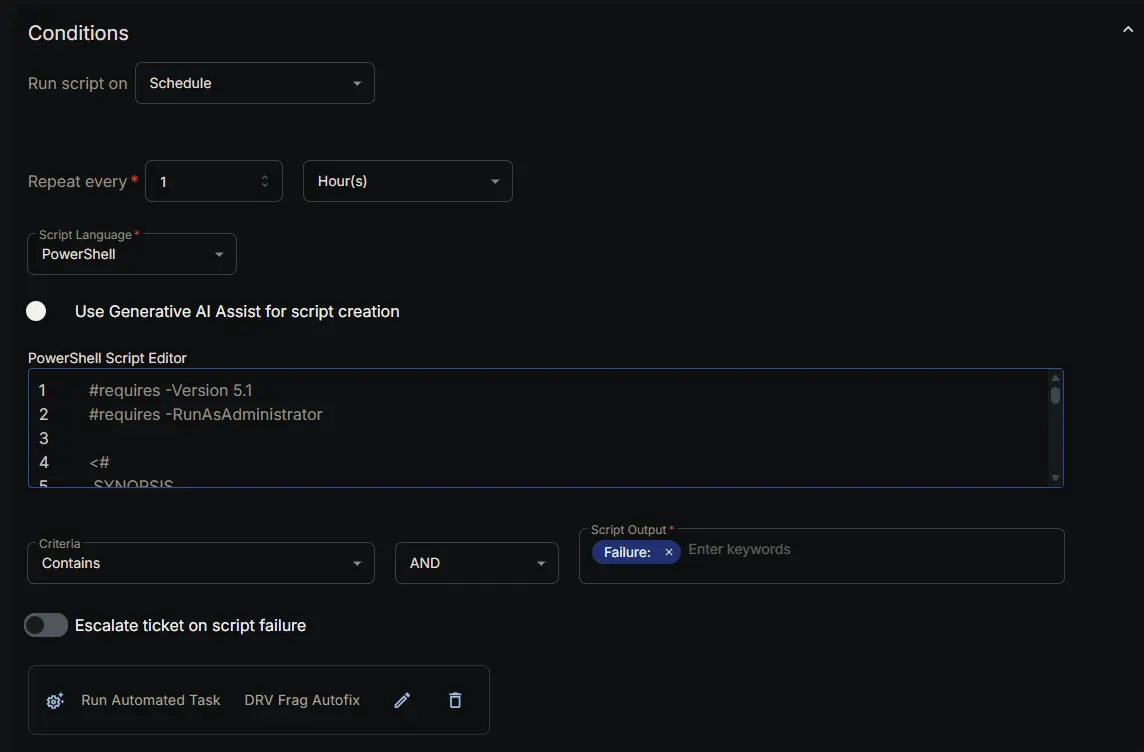The image size is (1144, 752).
Task: Collapse the Conditions section chevron
Action: coord(1127,30)
